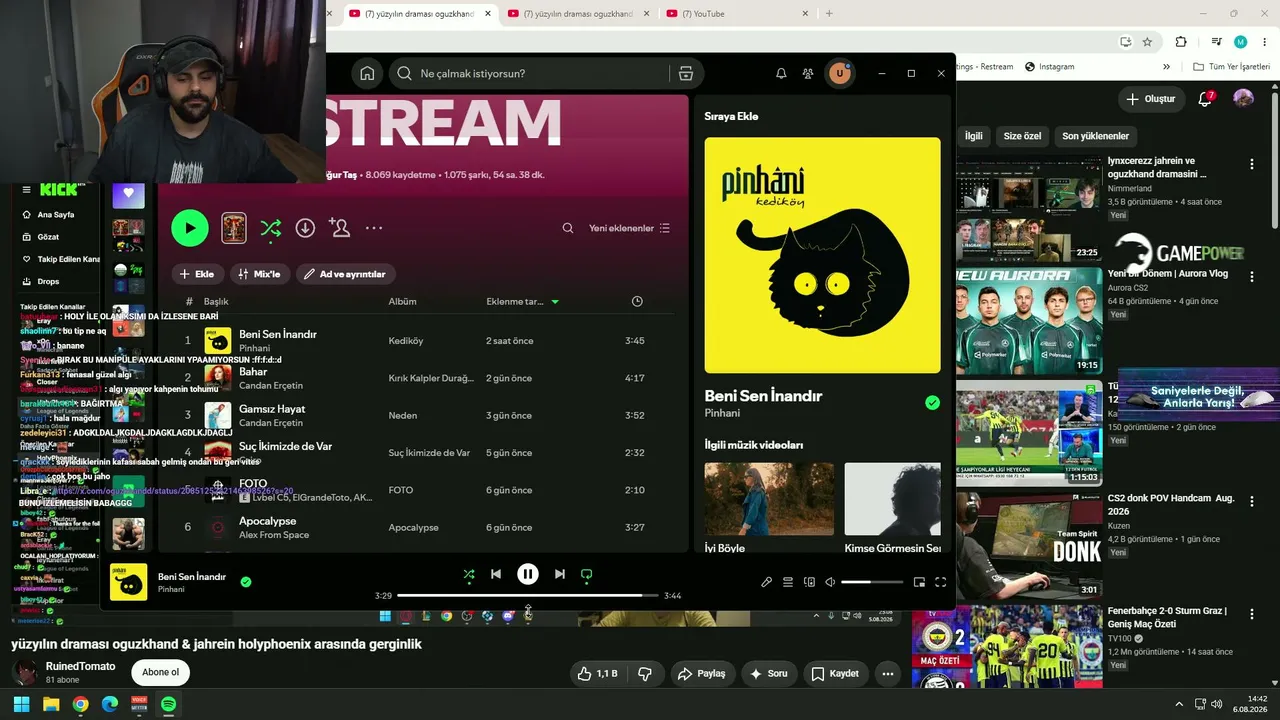Switch to the first yüzyılın draması Chrome tab

[420, 14]
